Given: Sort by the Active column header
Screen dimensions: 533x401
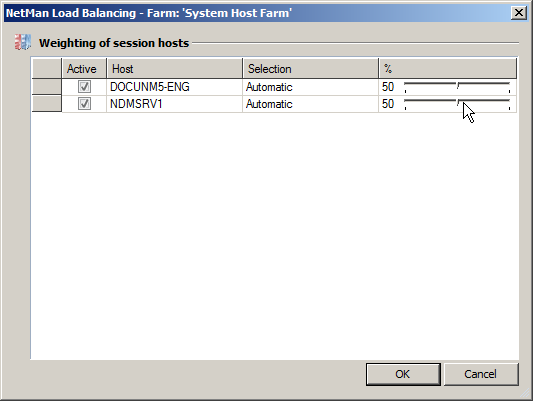Looking at the screenshot, I should pos(84,69).
